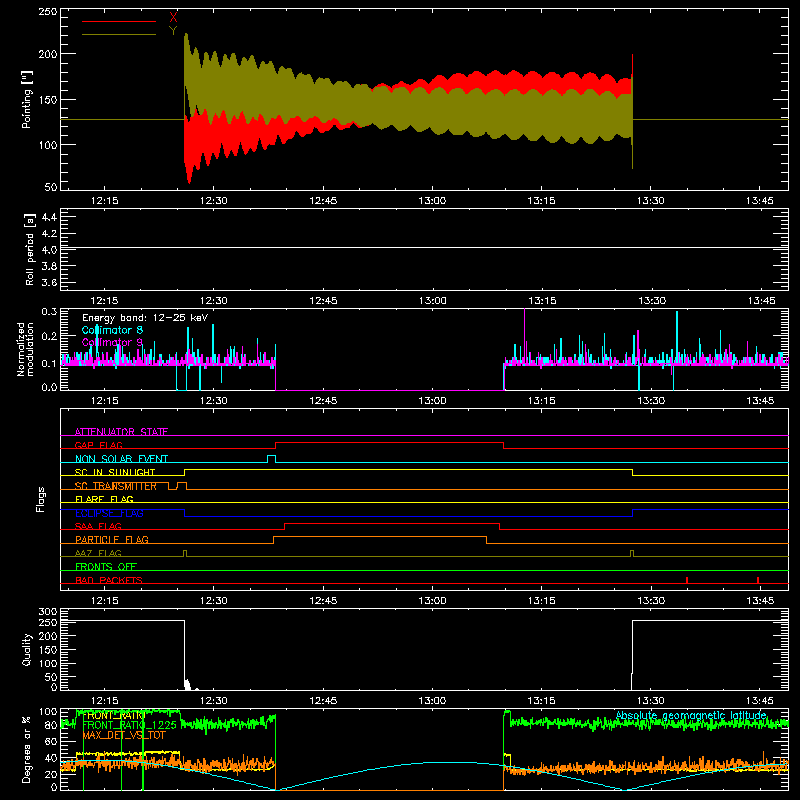Click the 'Normalized modulation' axis title

[x=25, y=349]
